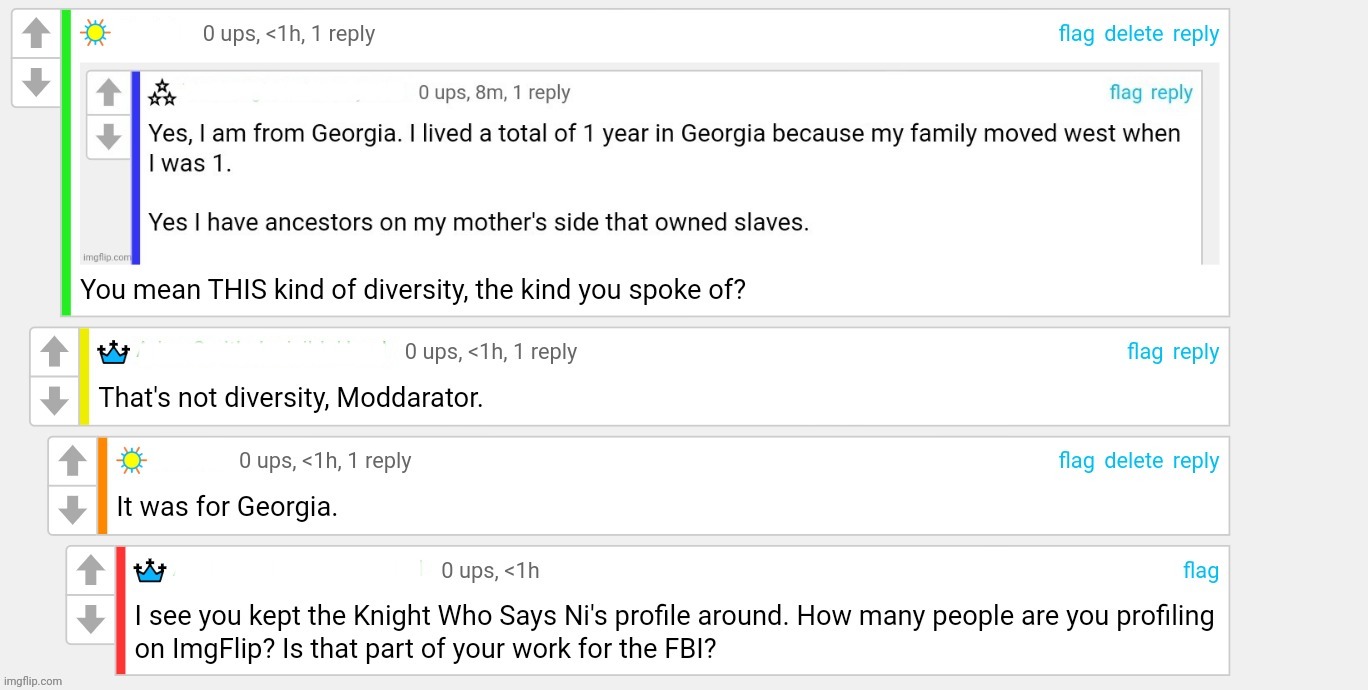Click the three-star icon on the nested comment
1368x690 pixels.
[162, 93]
